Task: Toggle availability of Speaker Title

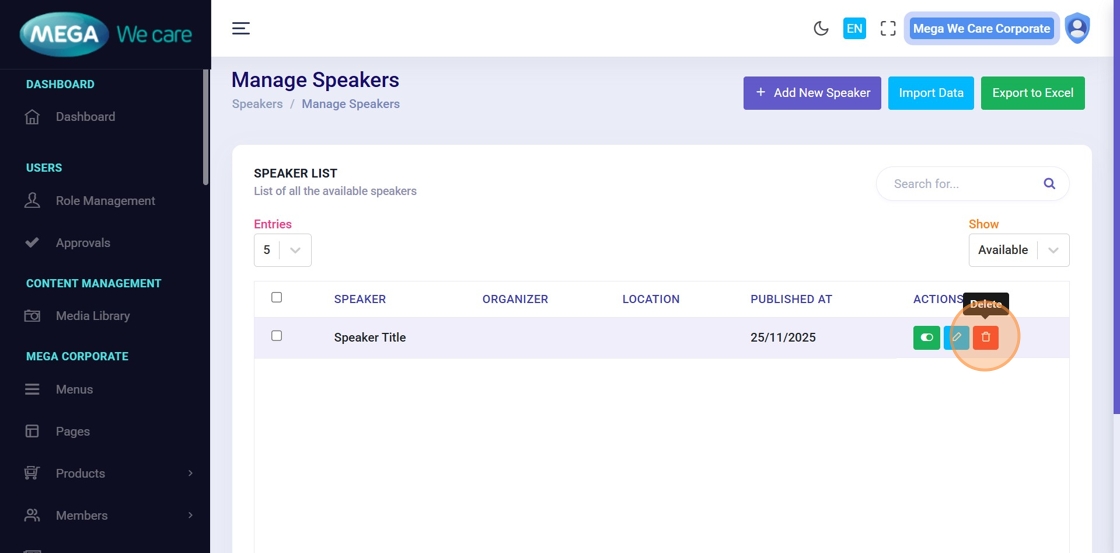Action: point(926,338)
